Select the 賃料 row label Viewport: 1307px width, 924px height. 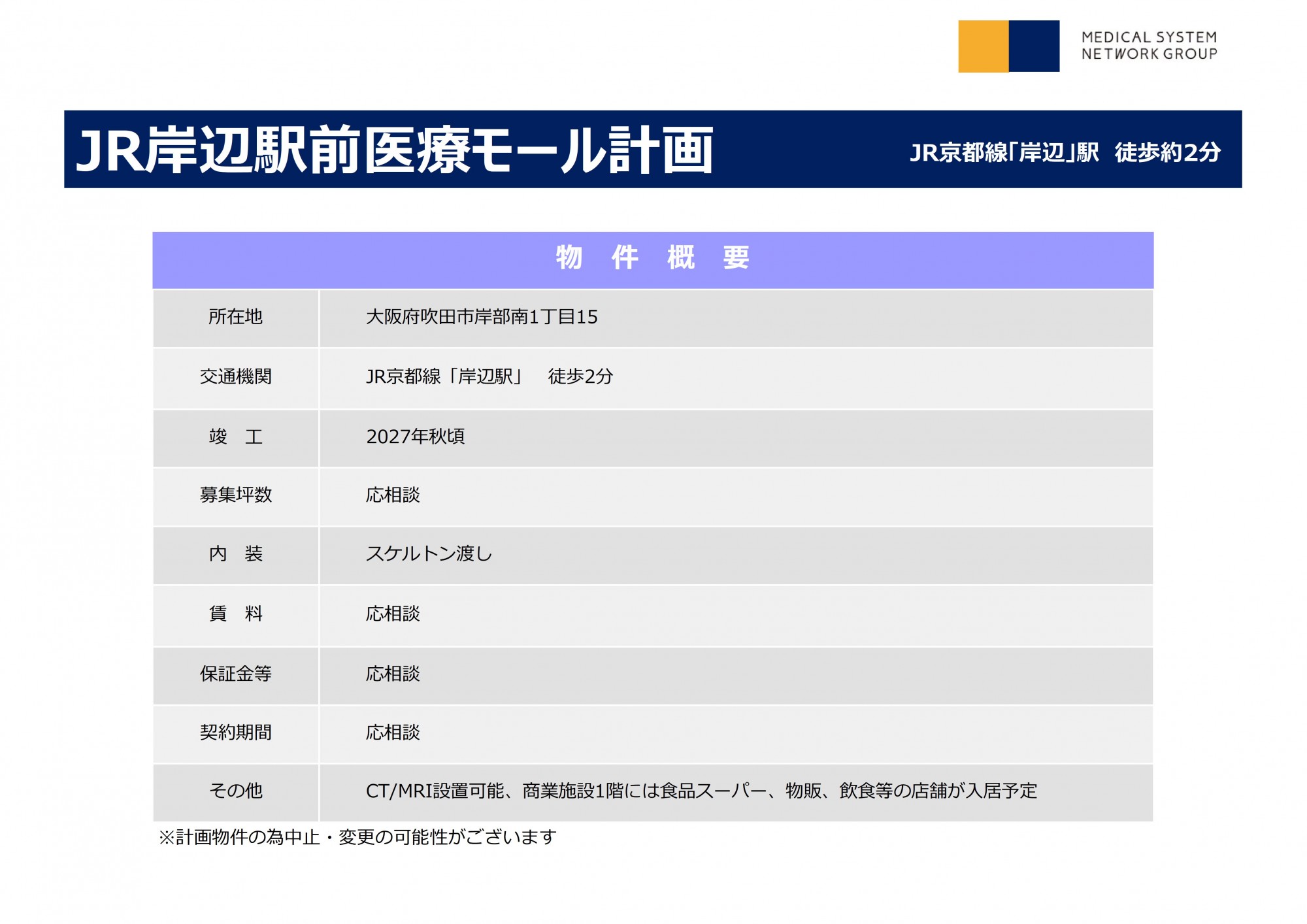coord(235,614)
